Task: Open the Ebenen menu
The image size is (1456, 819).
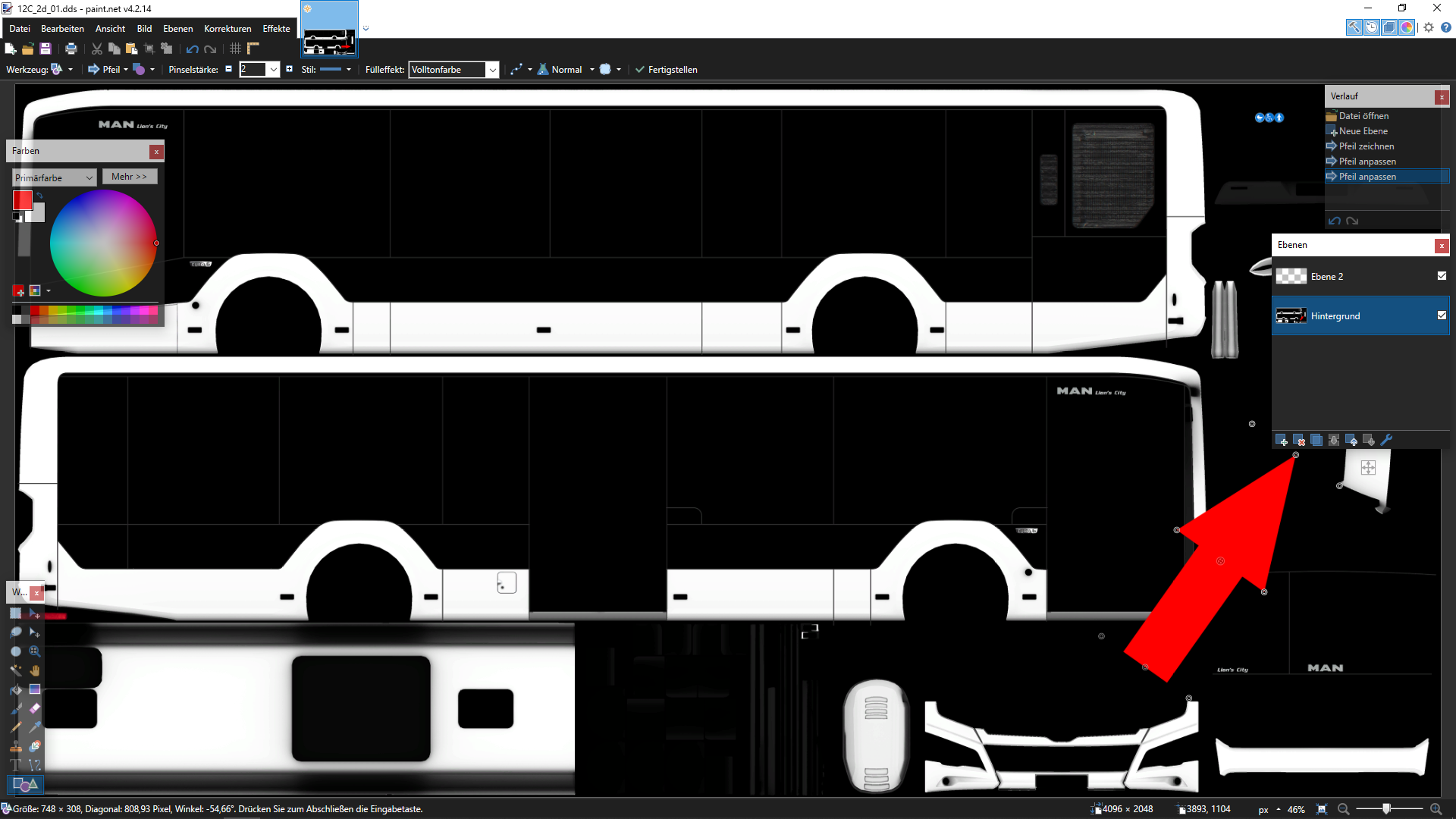Action: 177,29
